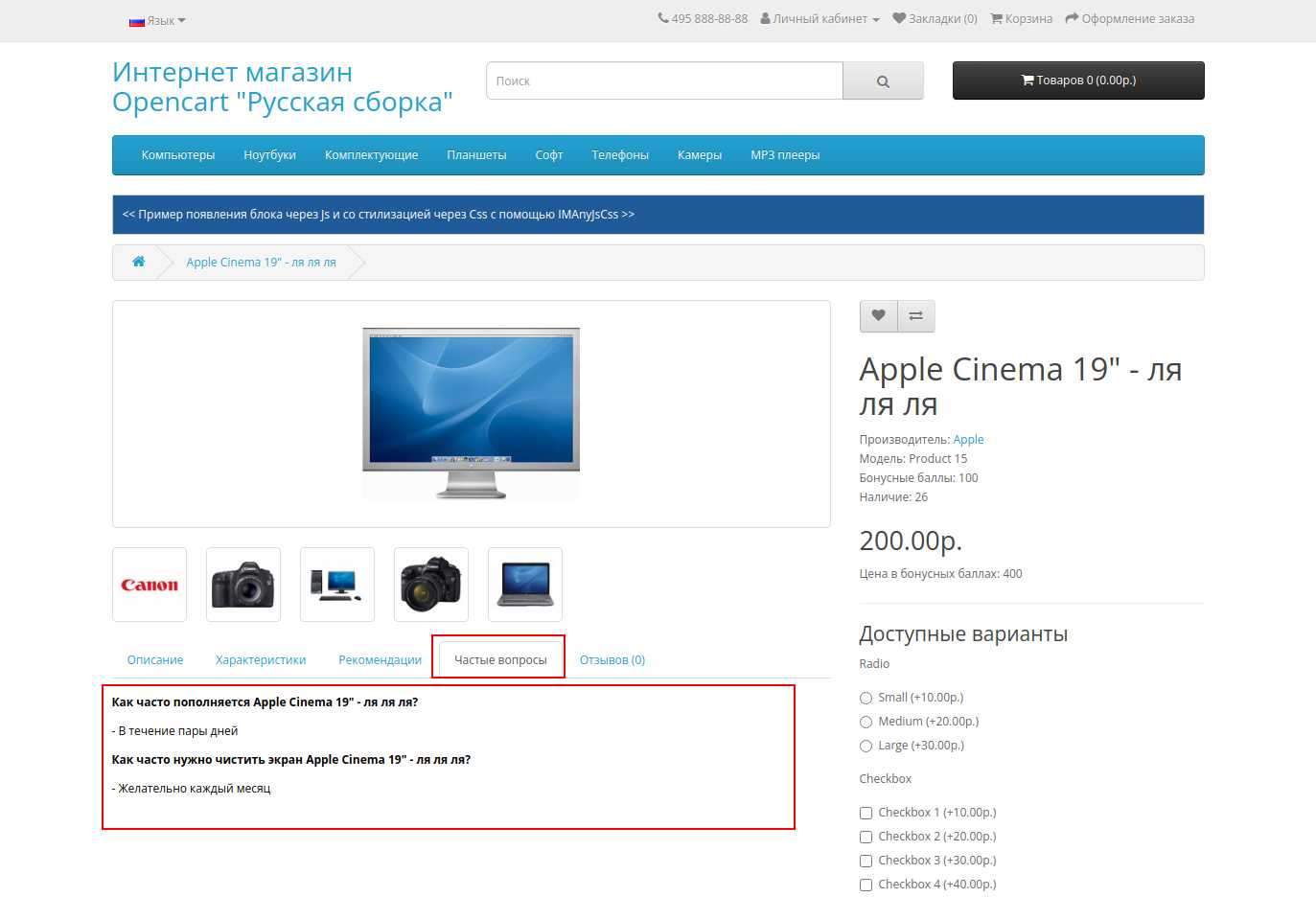Screen dimensions: 1316x897
Task: Switch to the Описание tab
Action: [x=155, y=659]
